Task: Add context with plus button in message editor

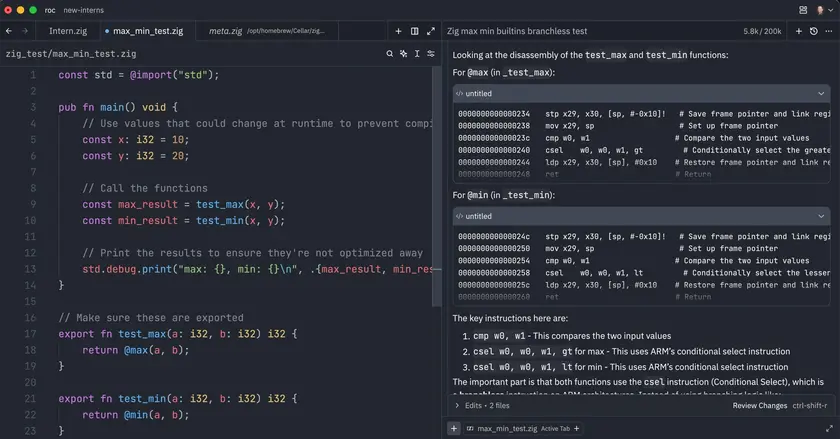Action: coord(454,428)
